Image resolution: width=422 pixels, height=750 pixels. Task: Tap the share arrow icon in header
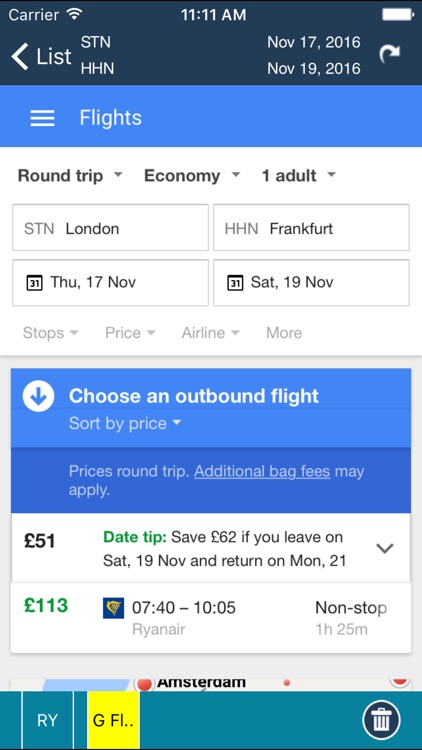tap(389, 54)
